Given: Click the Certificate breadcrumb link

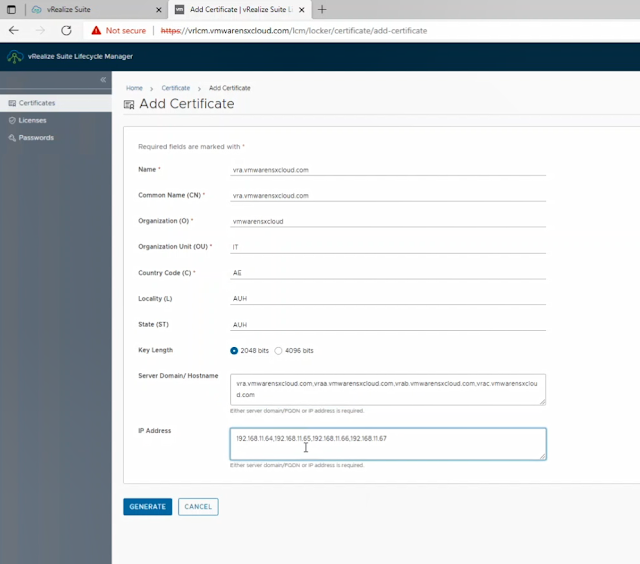Looking at the screenshot, I should click(175, 88).
